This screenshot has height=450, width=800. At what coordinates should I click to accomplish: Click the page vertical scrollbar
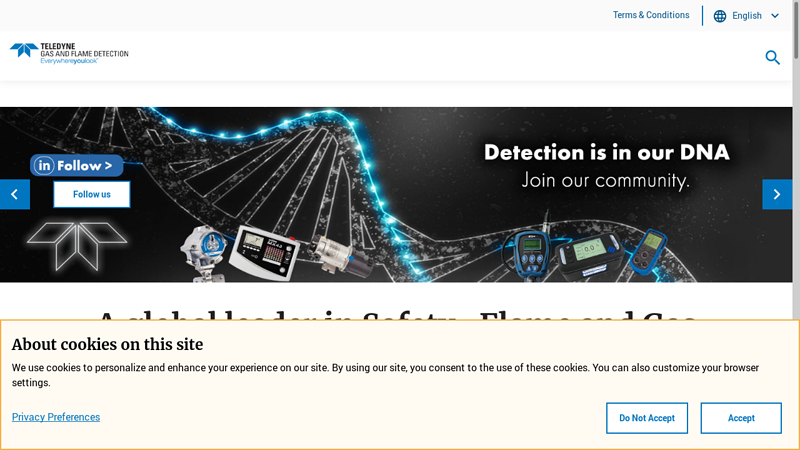(x=796, y=31)
